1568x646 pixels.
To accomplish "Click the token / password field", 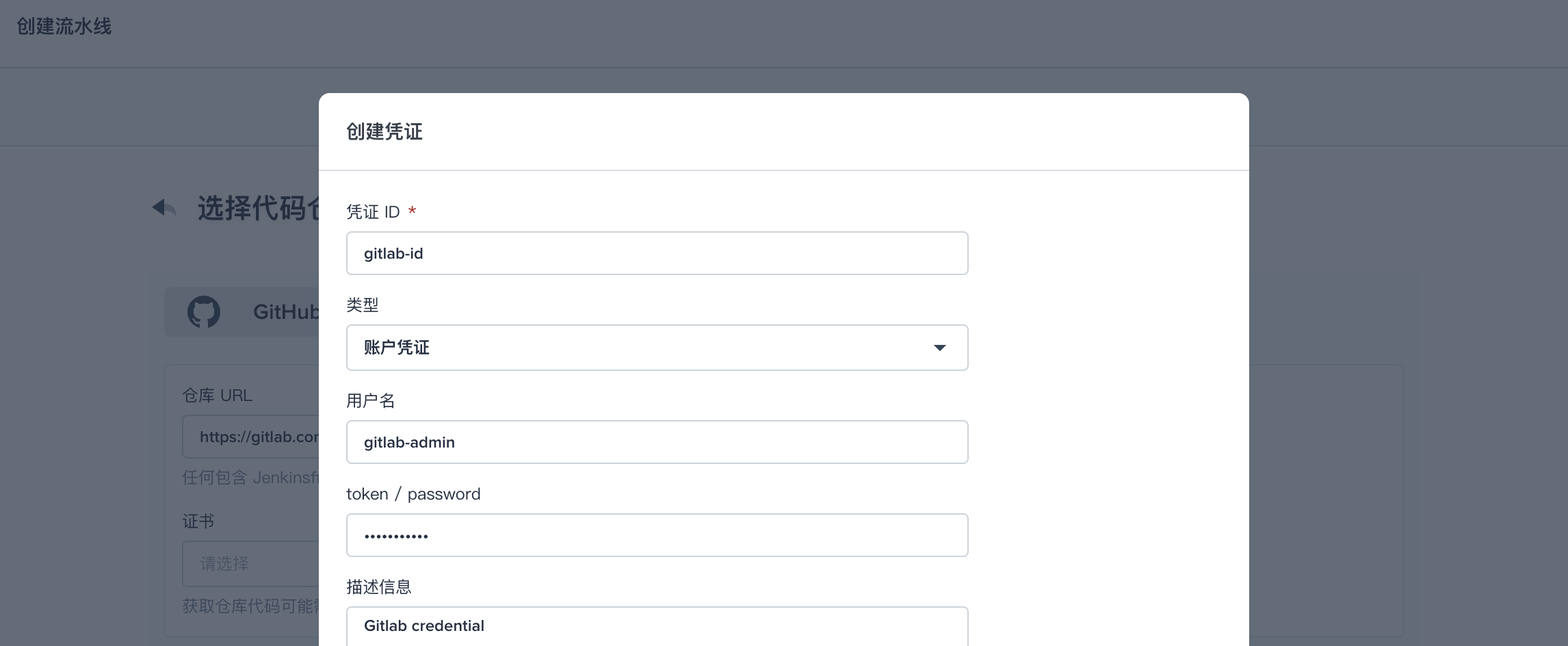I will pos(657,535).
